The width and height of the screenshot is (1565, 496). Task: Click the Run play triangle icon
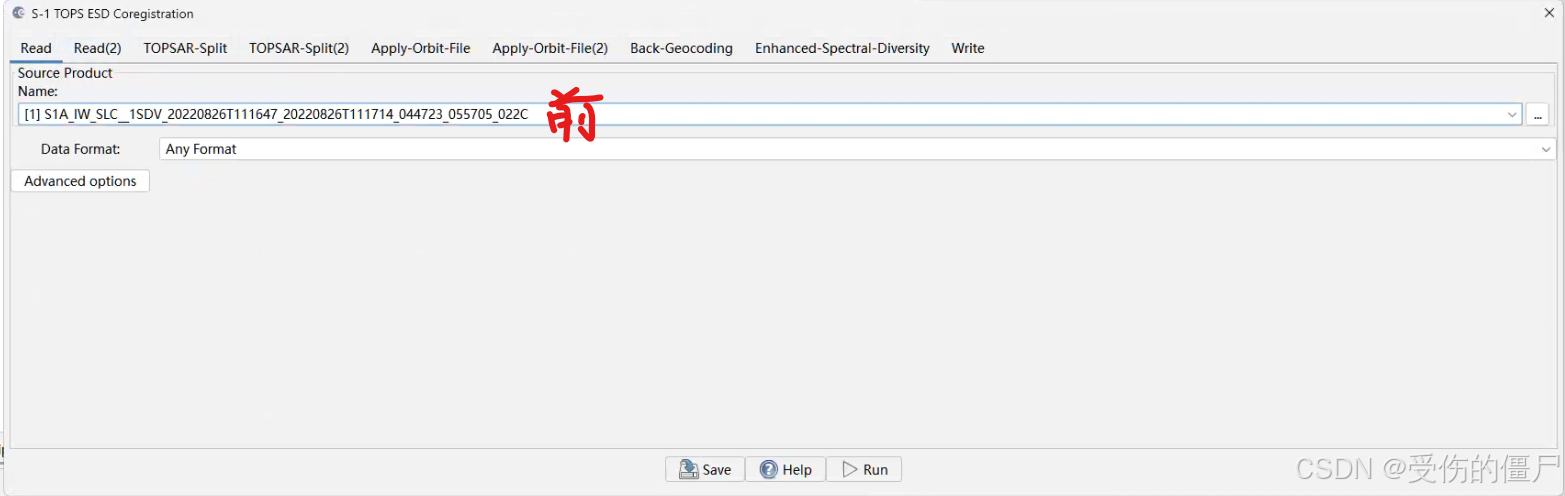click(849, 470)
